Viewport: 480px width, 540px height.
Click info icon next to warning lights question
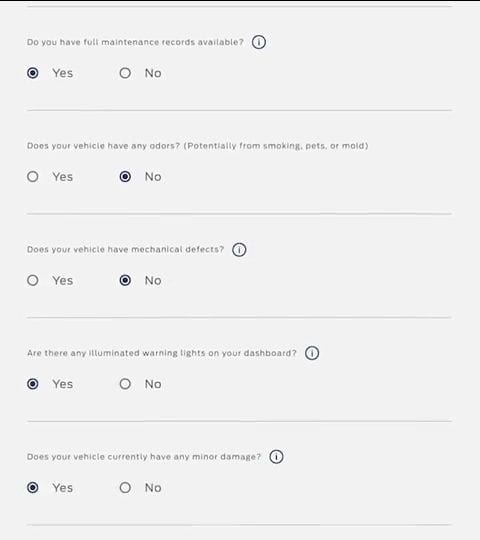(x=312, y=353)
